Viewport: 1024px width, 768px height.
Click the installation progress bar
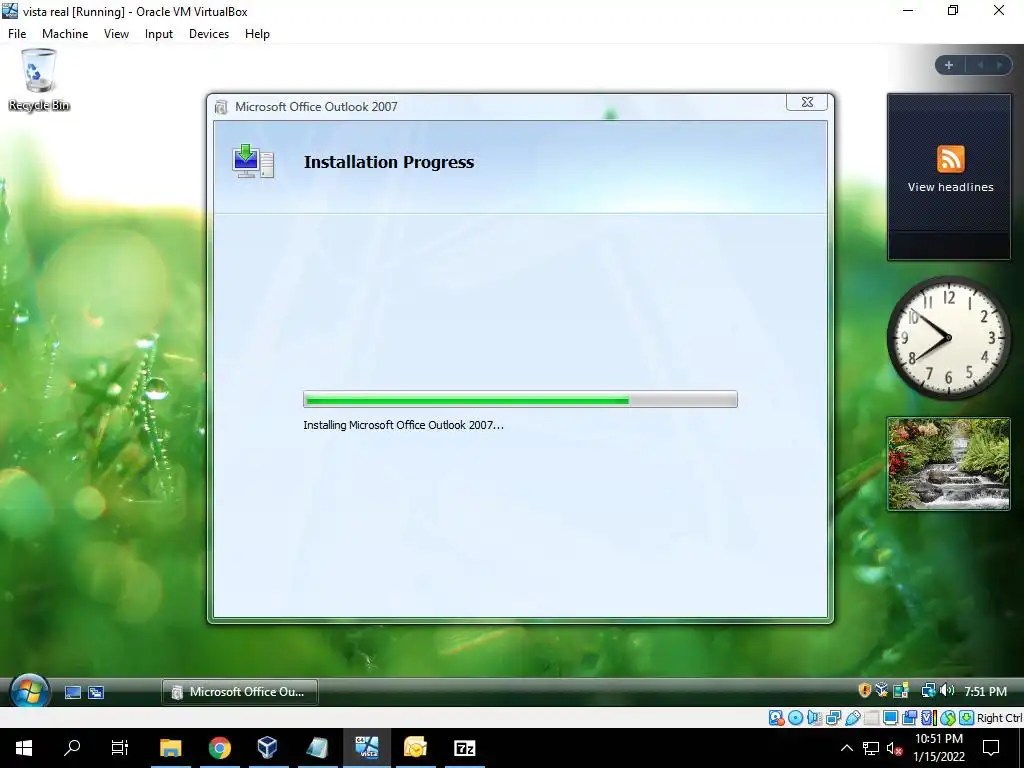click(520, 399)
